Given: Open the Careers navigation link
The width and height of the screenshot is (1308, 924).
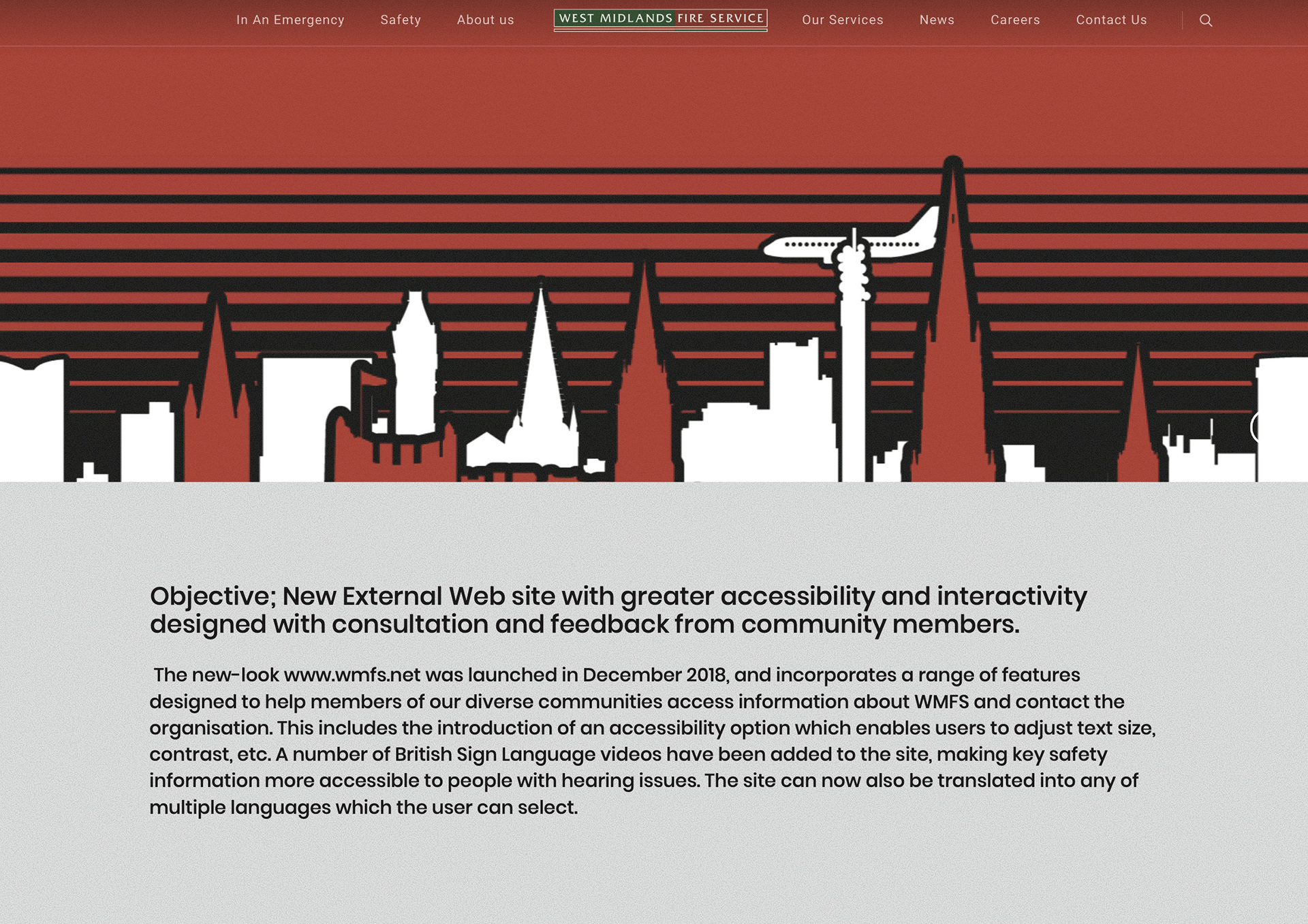Looking at the screenshot, I should tap(1015, 20).
